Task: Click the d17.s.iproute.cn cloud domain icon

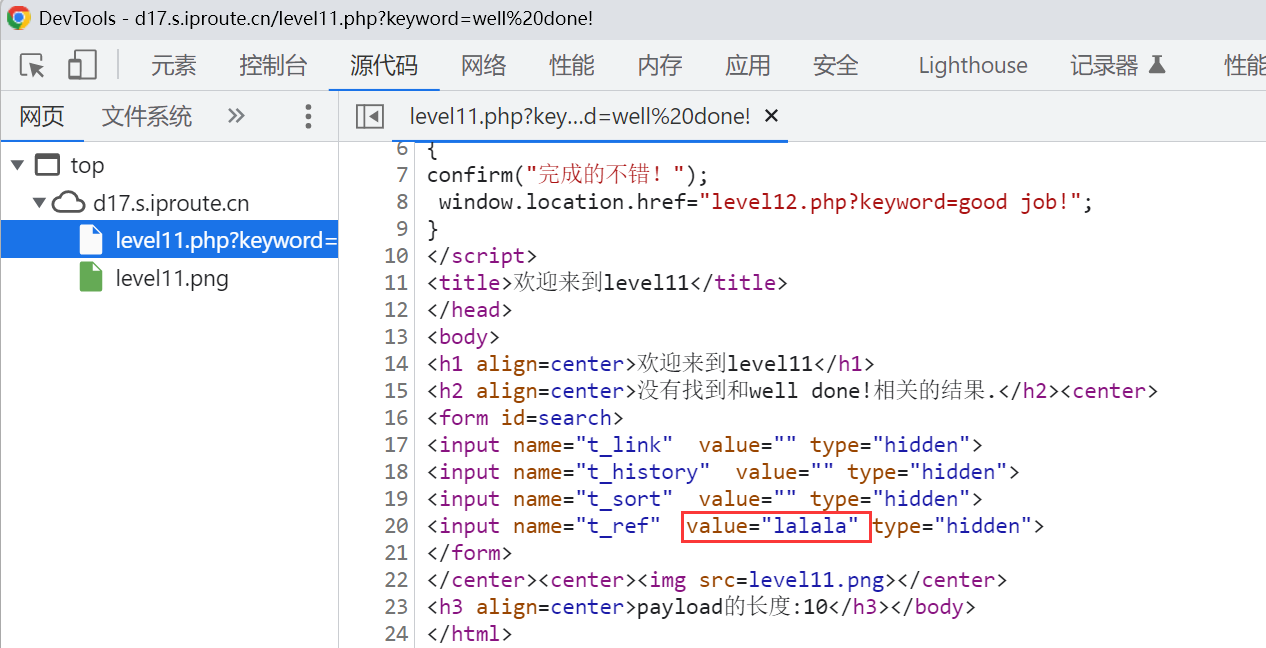Action: click(x=68, y=203)
